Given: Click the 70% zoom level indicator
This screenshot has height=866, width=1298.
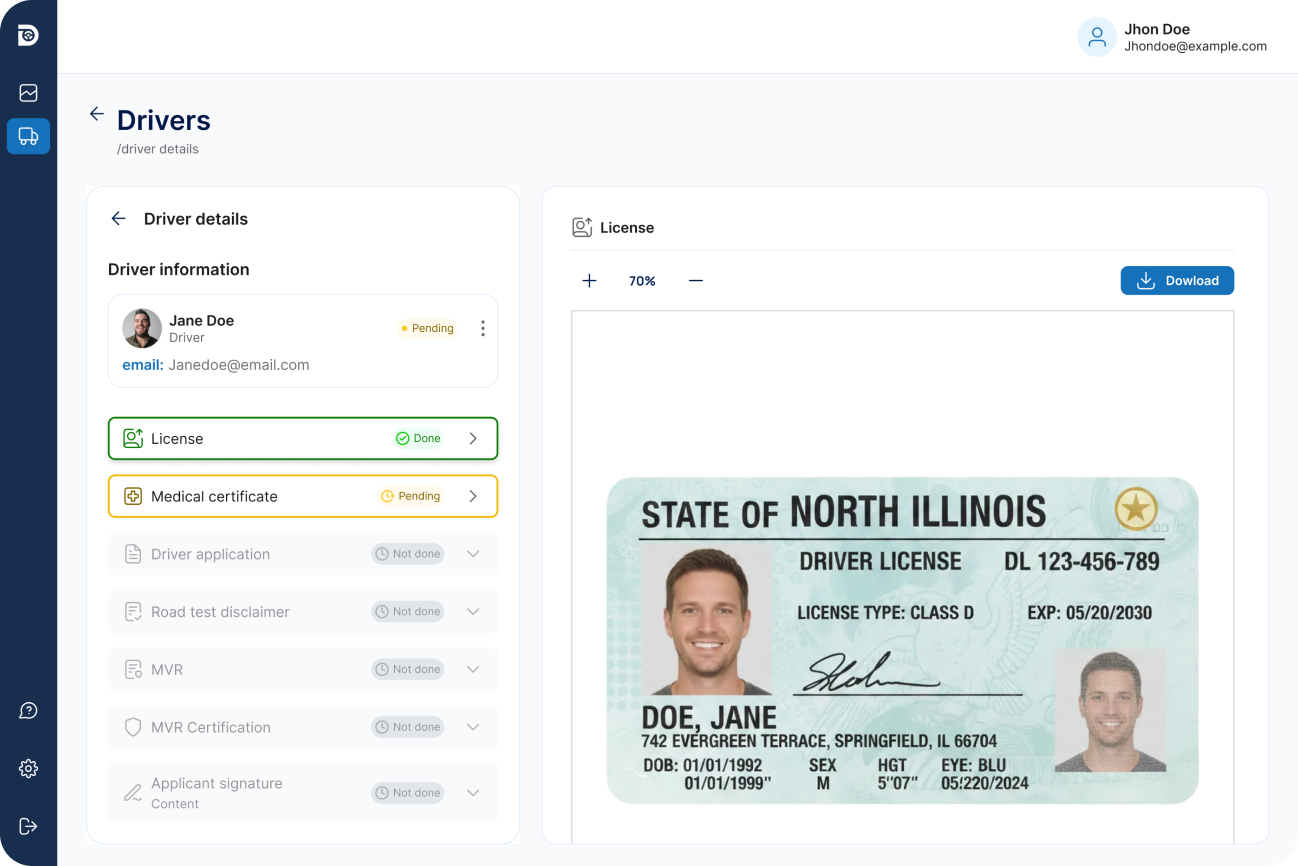Looking at the screenshot, I should tap(642, 281).
